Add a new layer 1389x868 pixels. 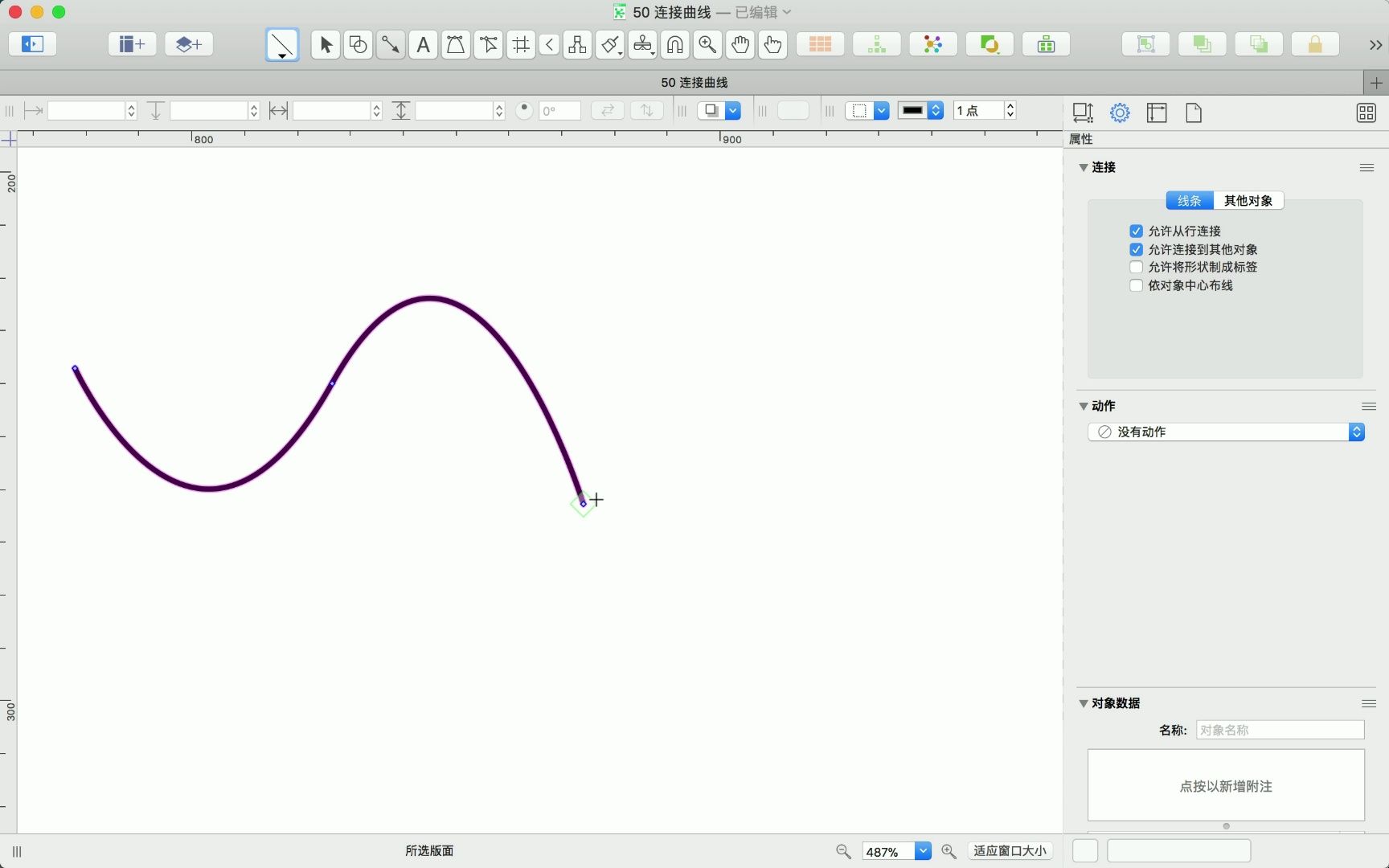tap(189, 44)
